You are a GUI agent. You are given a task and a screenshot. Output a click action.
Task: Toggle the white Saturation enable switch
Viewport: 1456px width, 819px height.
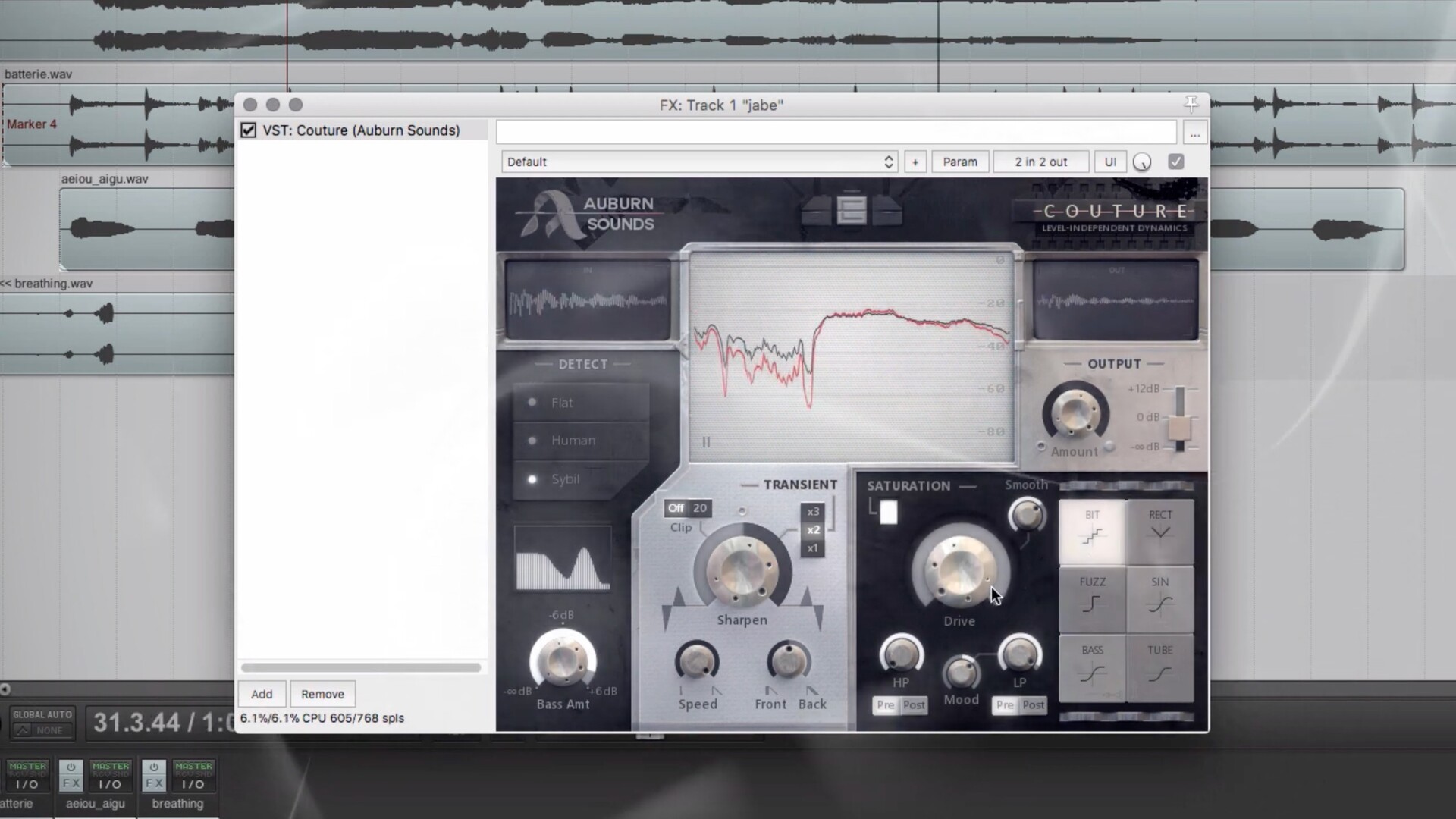pyautogui.click(x=888, y=512)
